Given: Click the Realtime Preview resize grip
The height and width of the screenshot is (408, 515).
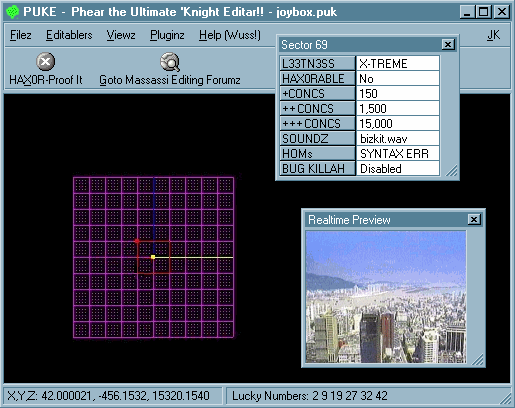Looking at the screenshot, I should [x=477, y=359].
